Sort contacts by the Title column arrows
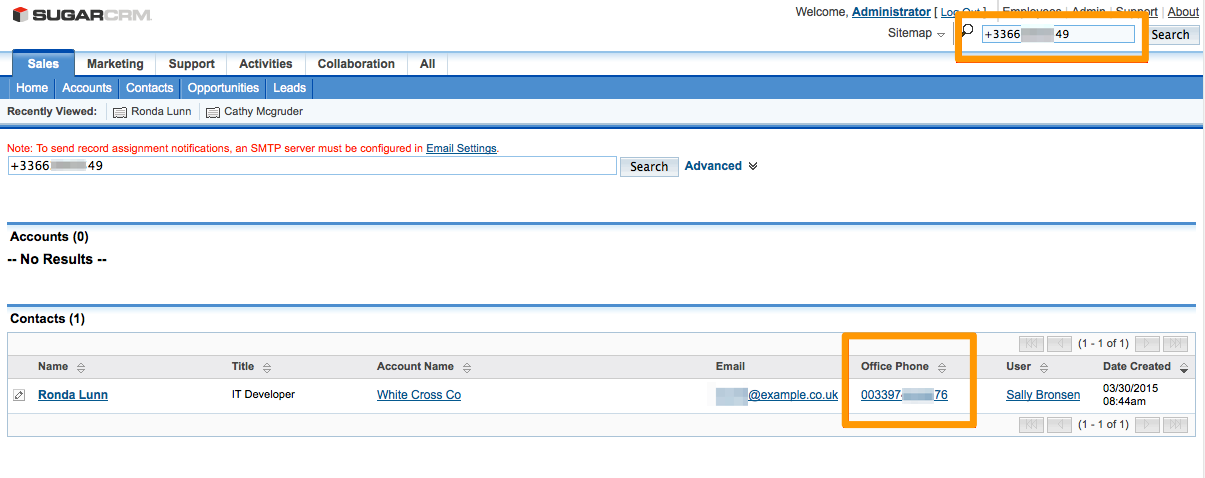This screenshot has height=478, width=1205. [267, 367]
